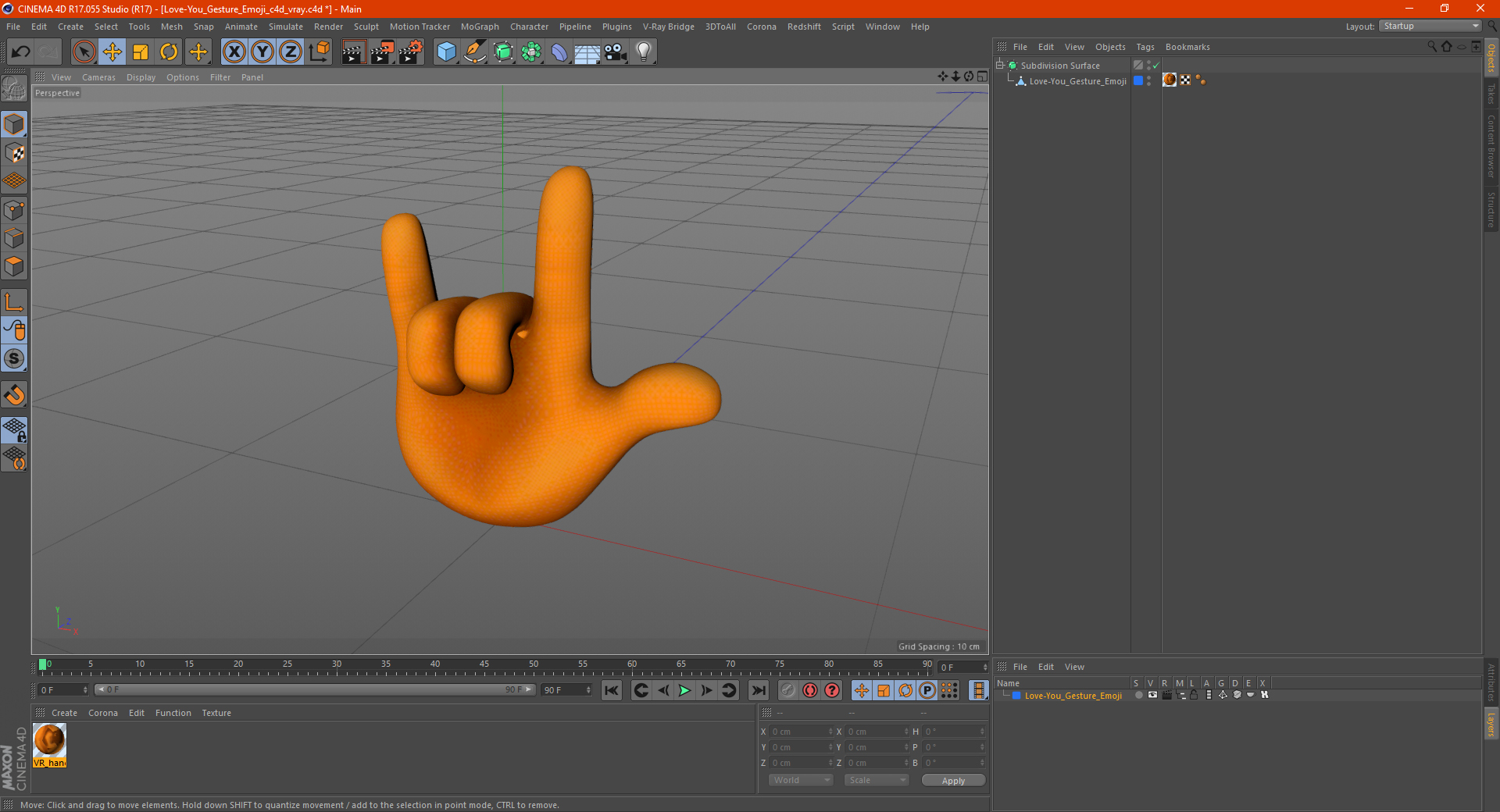Screen dimensions: 1500x812
Task: Click the Undo arrow icon
Action: pyautogui.click(x=20, y=52)
